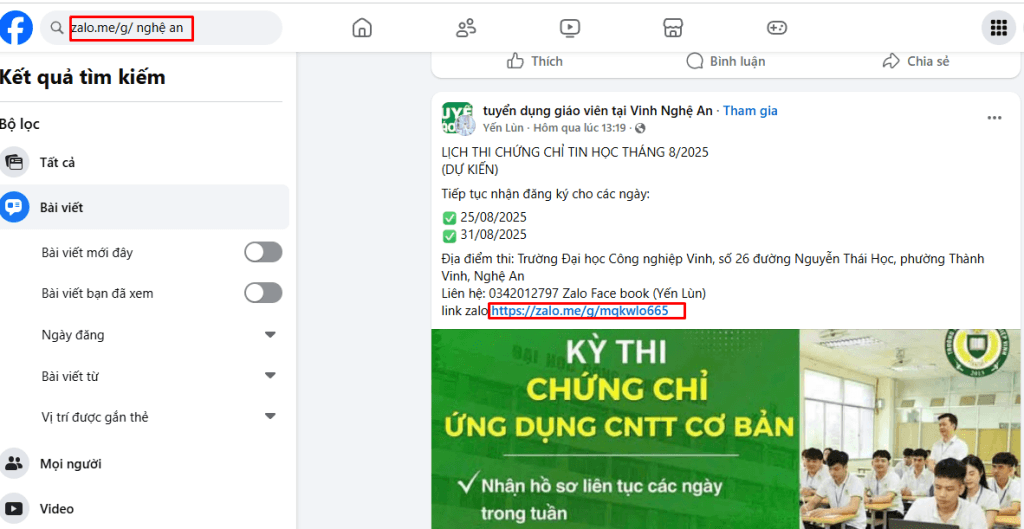Screen dimensions: 1024x529
Task: Open the apps grid menu icon
Action: pyautogui.click(x=997, y=28)
